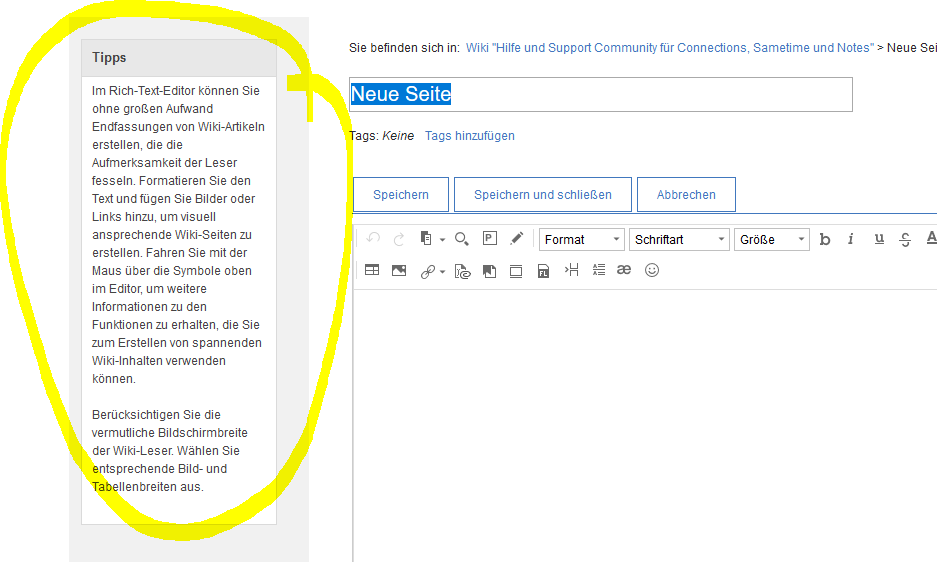Open the Schriftart font dropdown

[679, 240]
